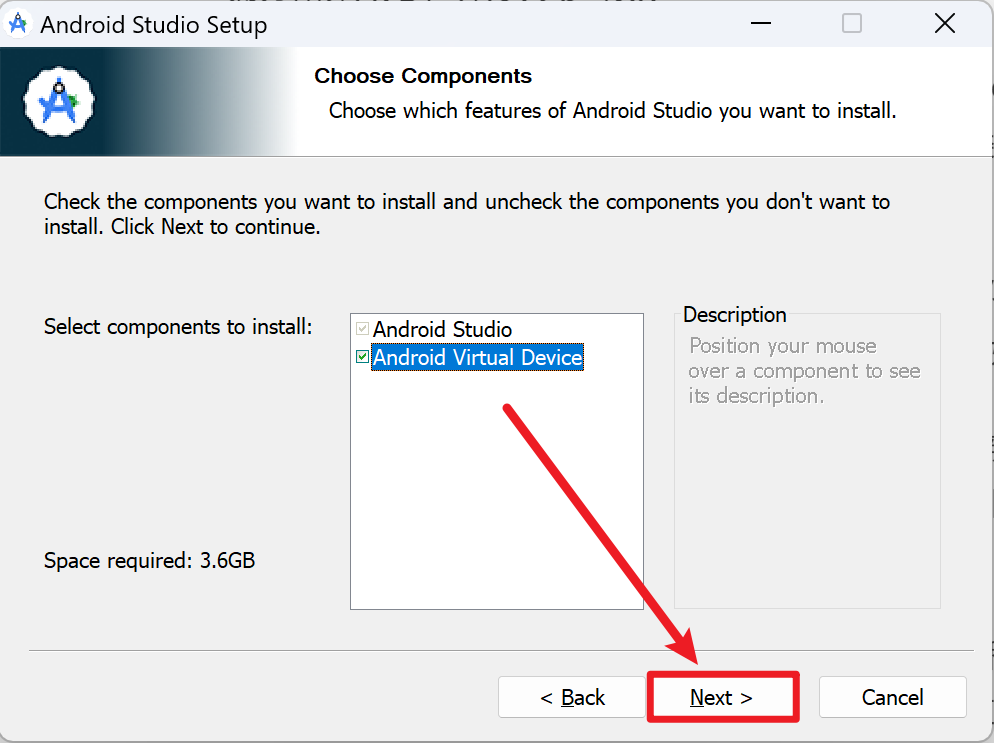The image size is (994, 743).
Task: Click the Description panel title text
Action: pos(734,315)
